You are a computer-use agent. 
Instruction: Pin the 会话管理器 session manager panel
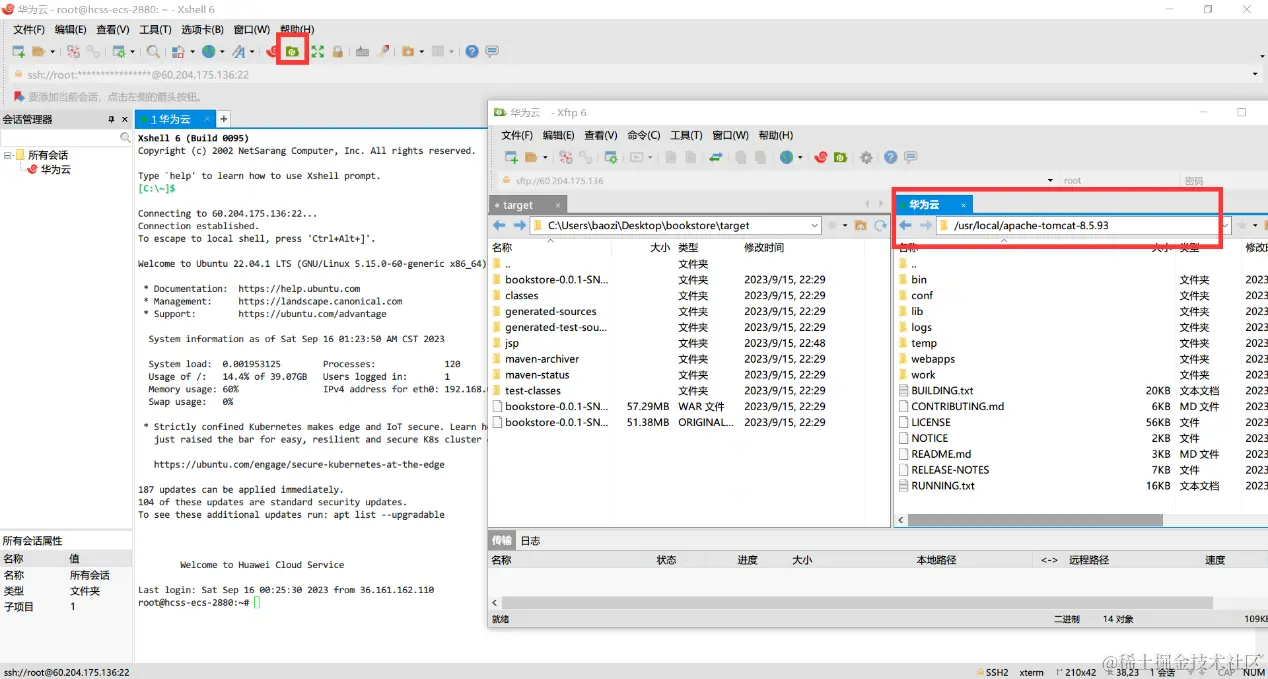pyautogui.click(x=111, y=119)
